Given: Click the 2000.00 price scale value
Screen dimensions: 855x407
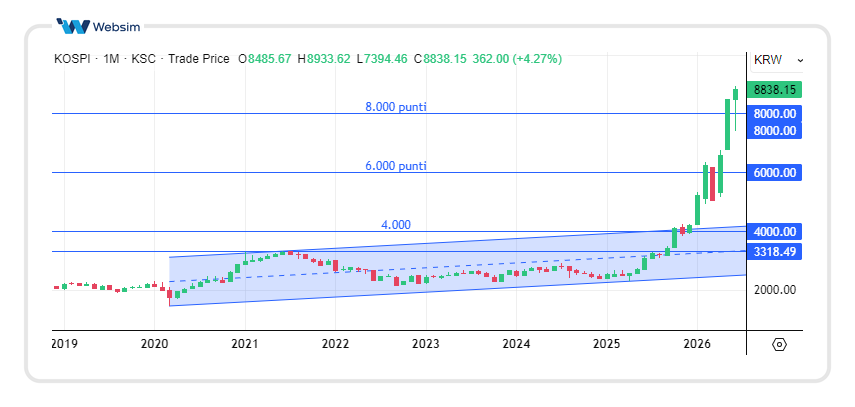Looking at the screenshot, I should click(775, 290).
